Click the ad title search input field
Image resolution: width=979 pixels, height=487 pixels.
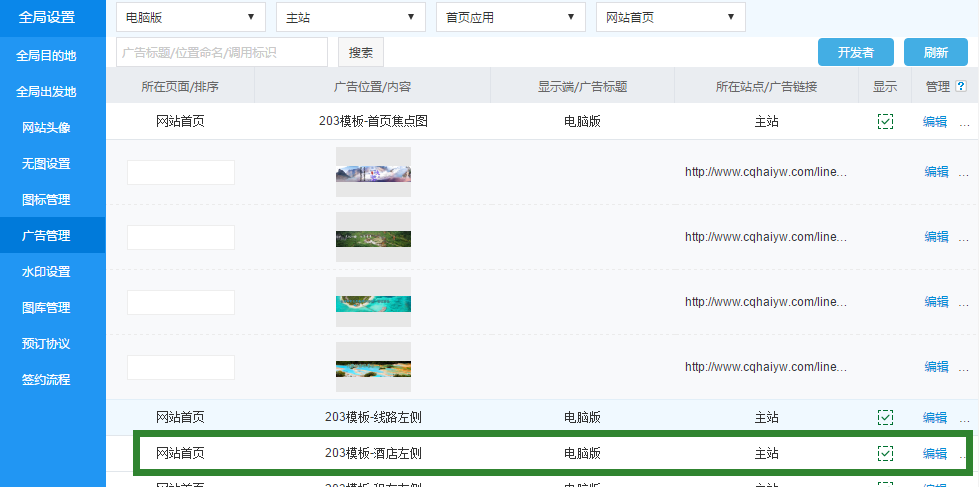pyautogui.click(x=222, y=52)
